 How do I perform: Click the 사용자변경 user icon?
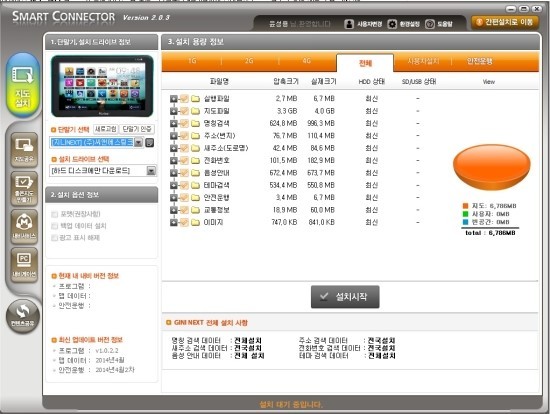349,24
